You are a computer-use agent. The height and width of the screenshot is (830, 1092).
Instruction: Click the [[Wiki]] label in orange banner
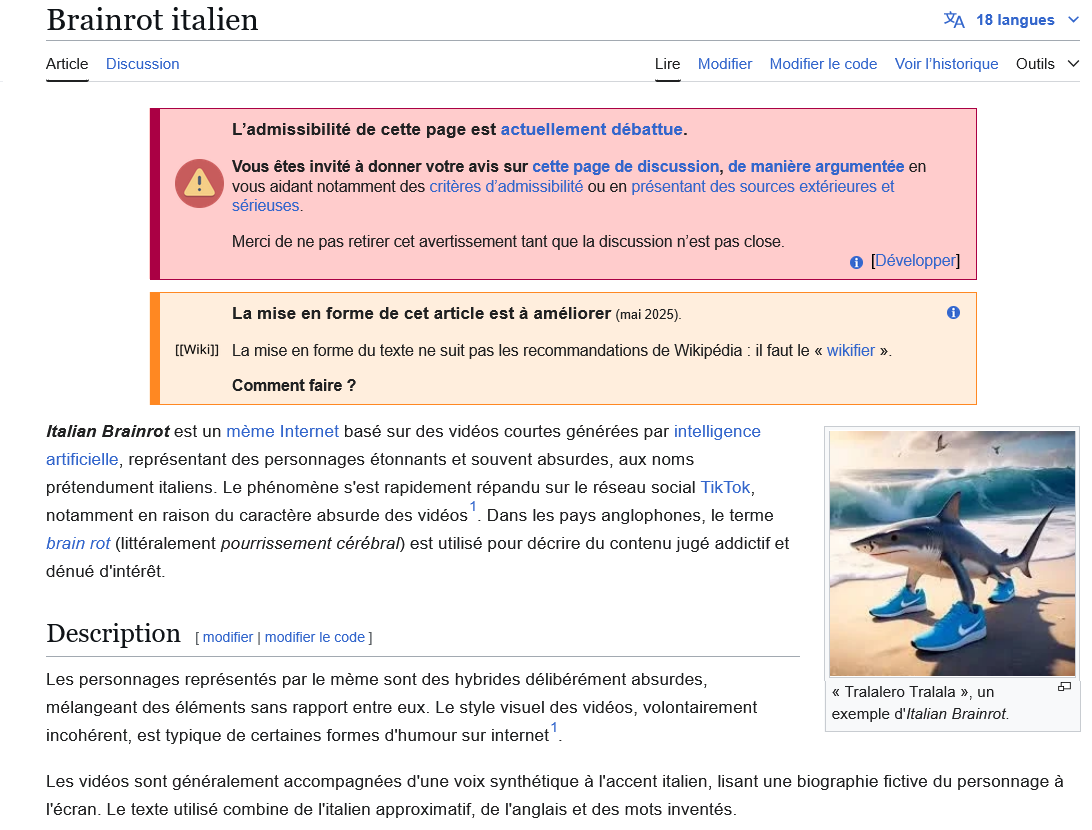coord(196,350)
